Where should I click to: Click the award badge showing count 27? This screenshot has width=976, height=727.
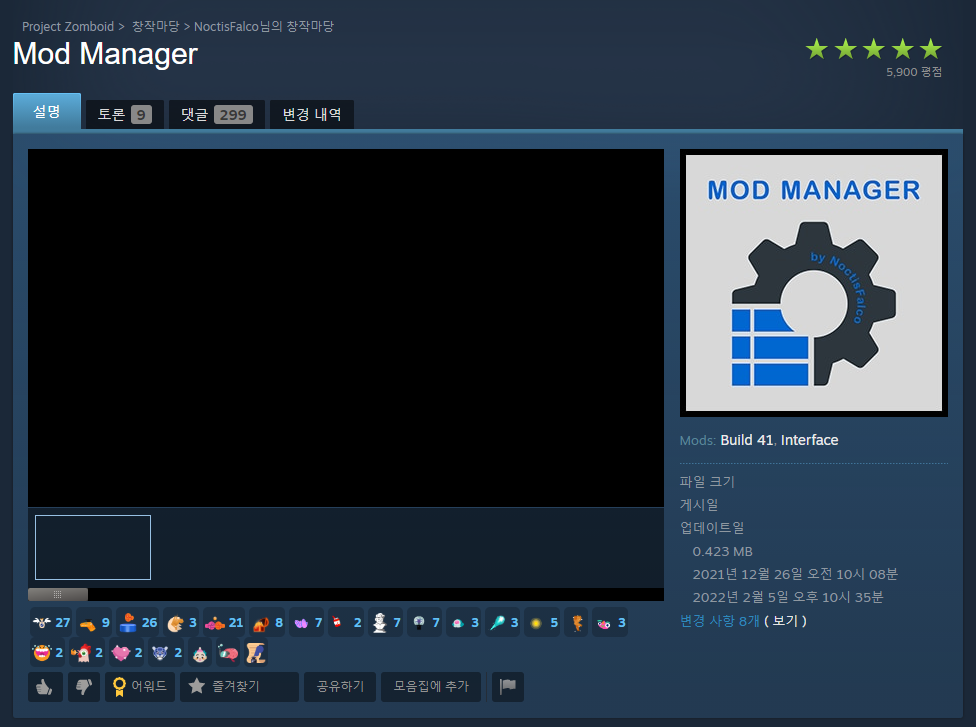(51, 622)
